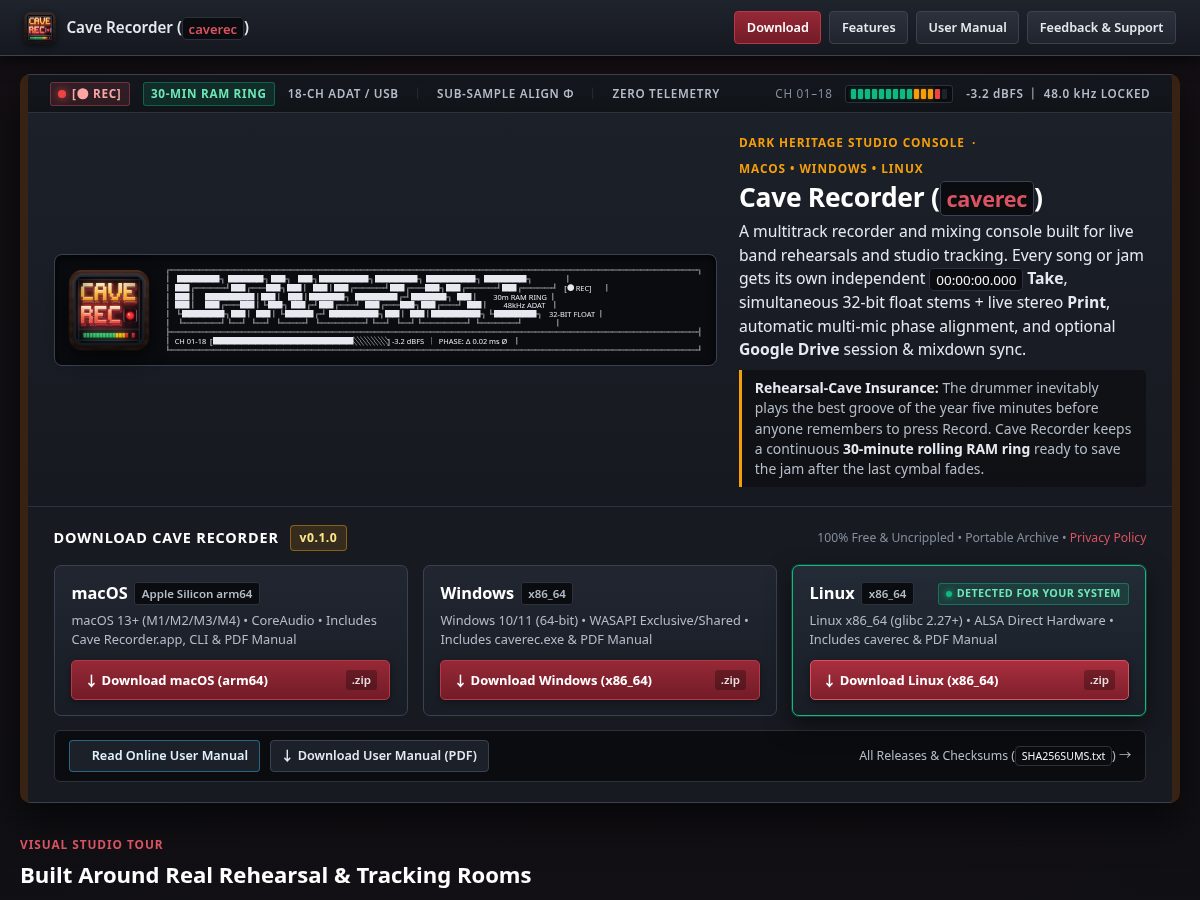Open the Features nav item

click(868, 27)
